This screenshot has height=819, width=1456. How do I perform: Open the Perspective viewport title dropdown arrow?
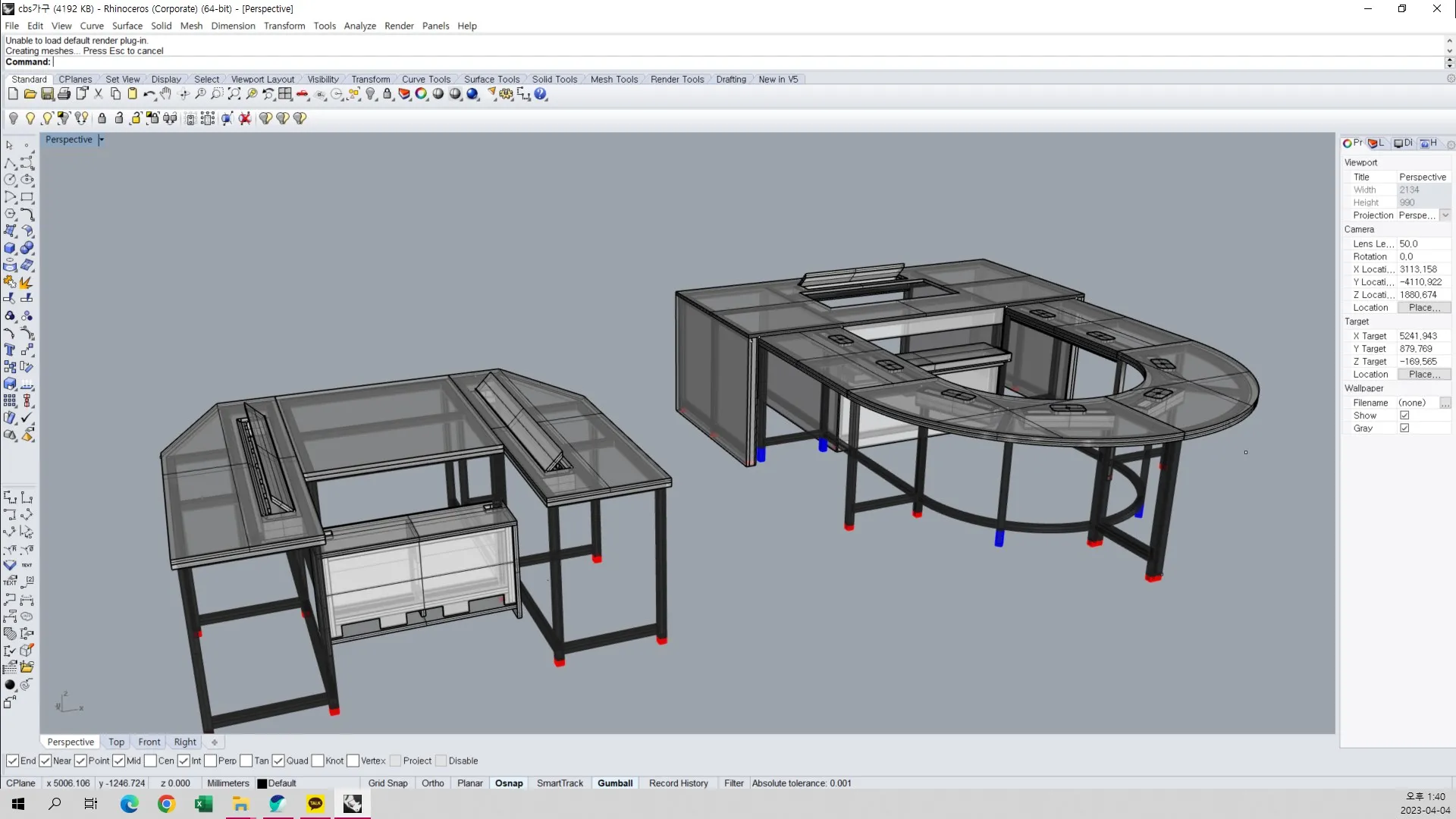(102, 140)
